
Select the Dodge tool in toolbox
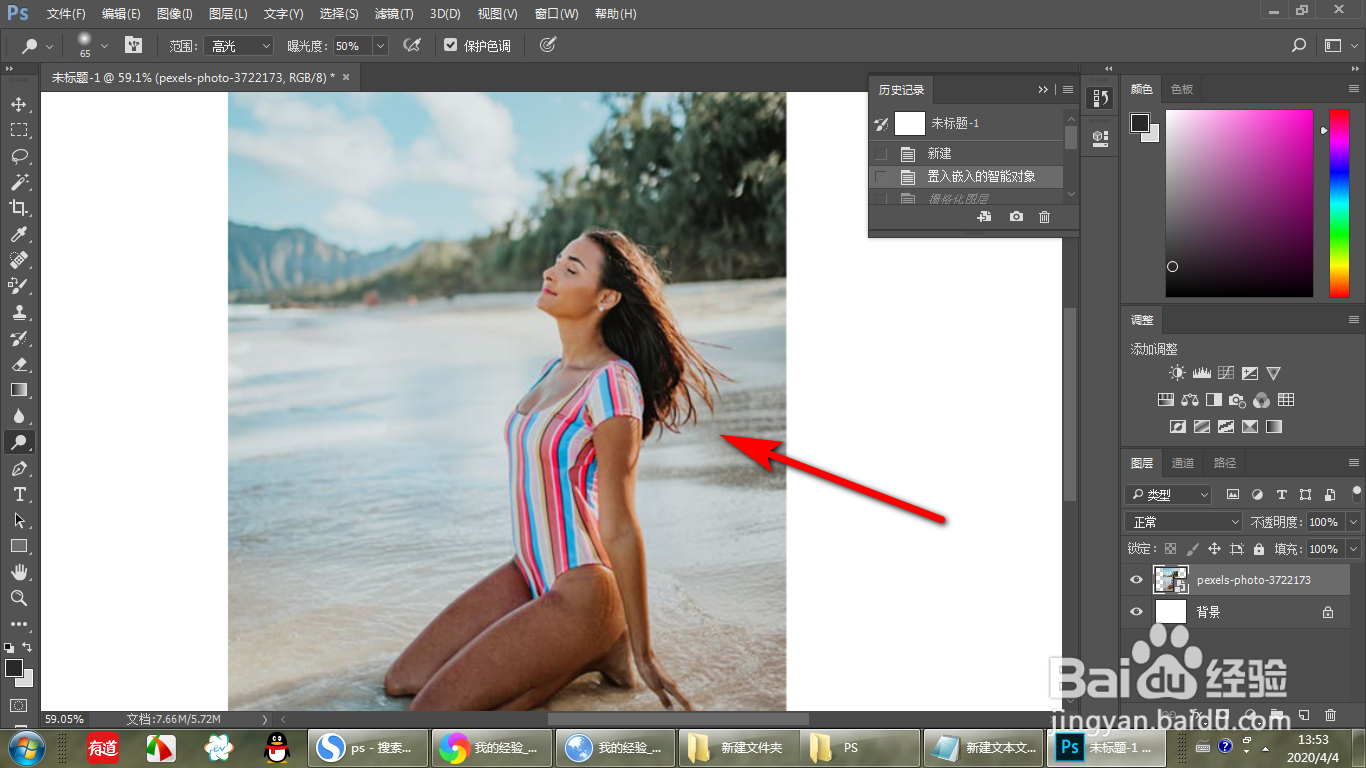point(19,442)
